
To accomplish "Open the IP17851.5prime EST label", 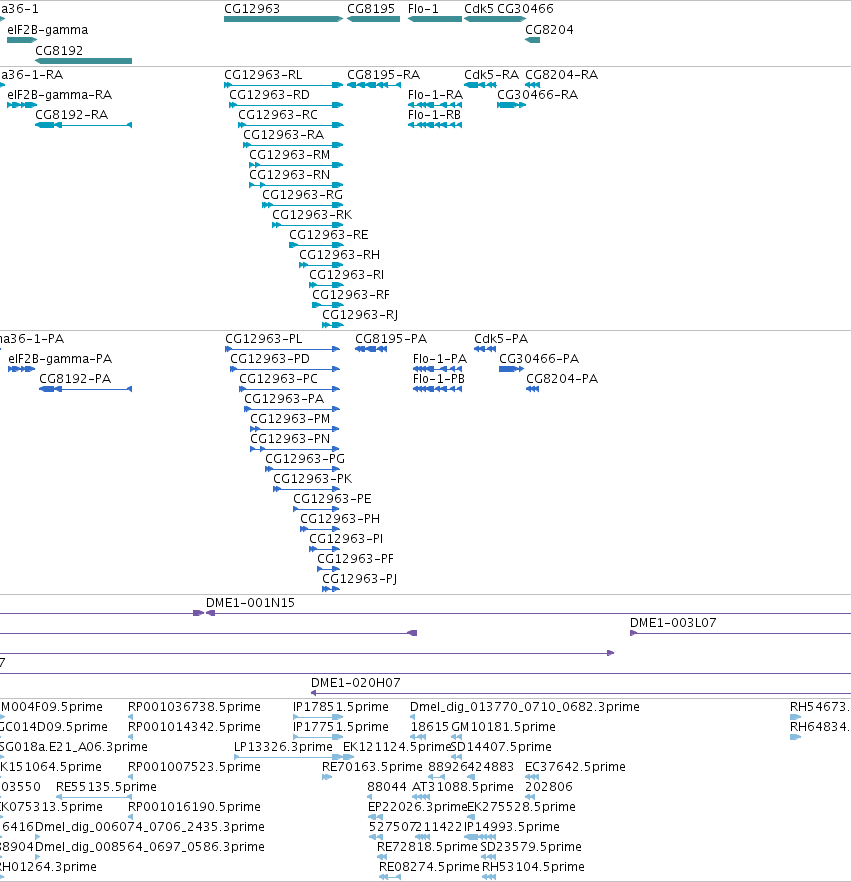I will pos(340,706).
